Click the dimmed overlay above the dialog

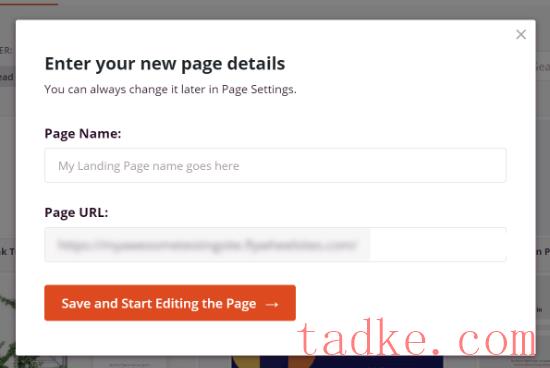[x=275, y=10]
